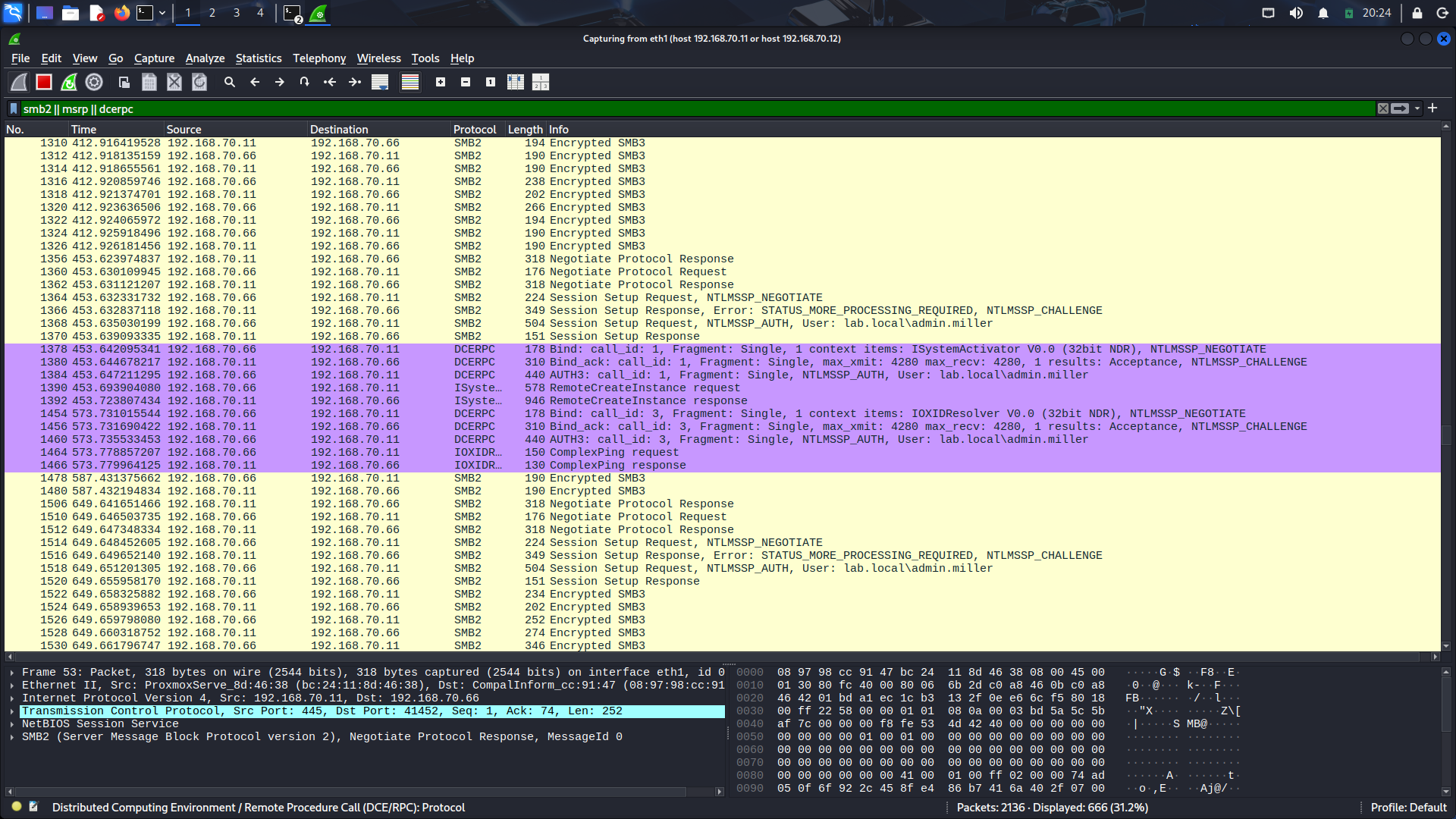Open the Telephony menu
The height and width of the screenshot is (819, 1456).
319,58
